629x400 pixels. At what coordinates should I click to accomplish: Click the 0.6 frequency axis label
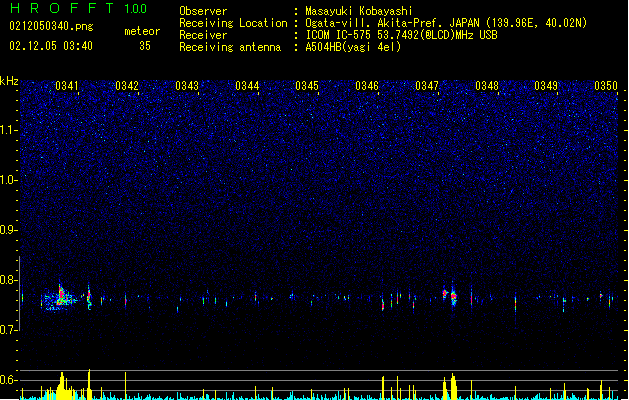[x=9, y=380]
